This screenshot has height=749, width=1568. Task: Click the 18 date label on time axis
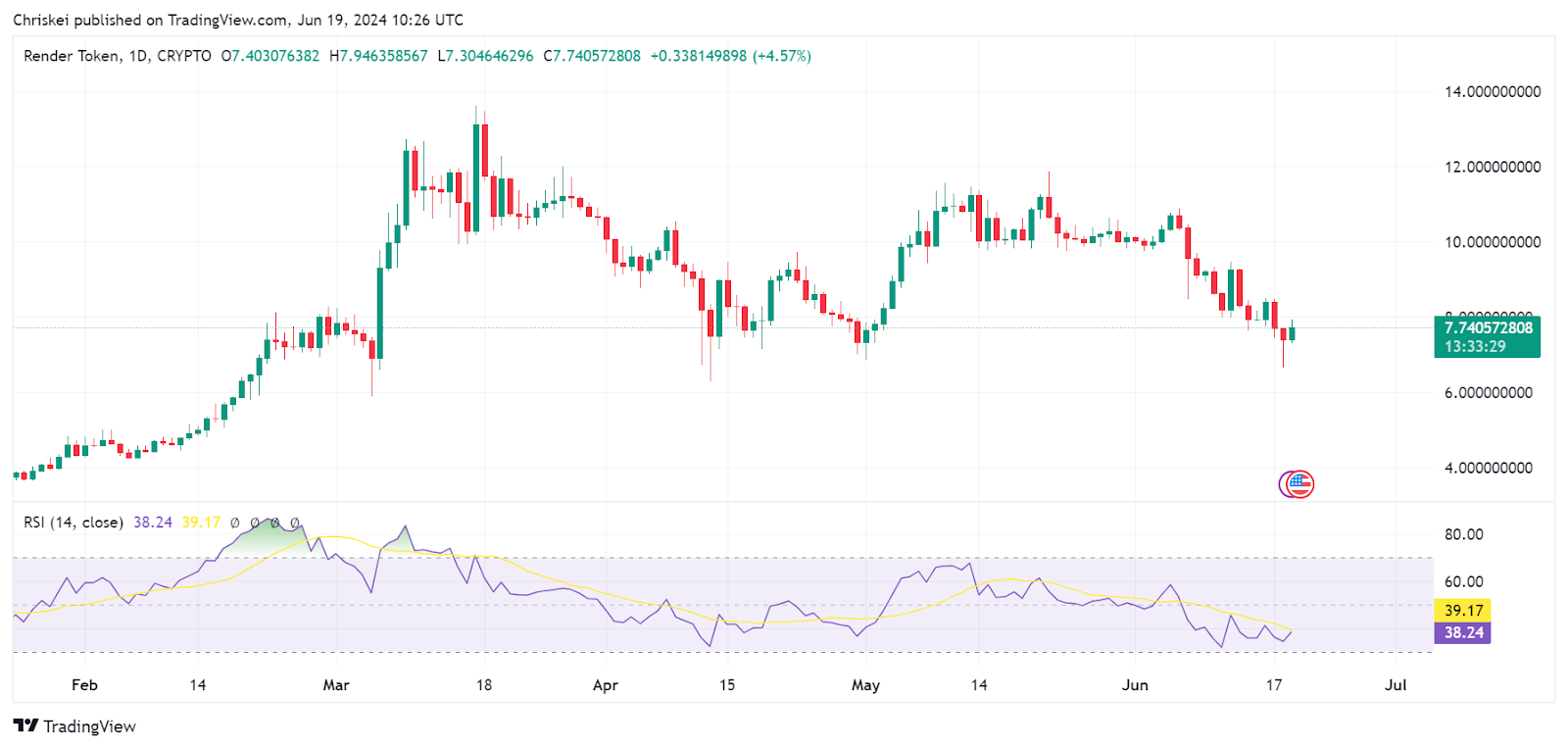(484, 685)
